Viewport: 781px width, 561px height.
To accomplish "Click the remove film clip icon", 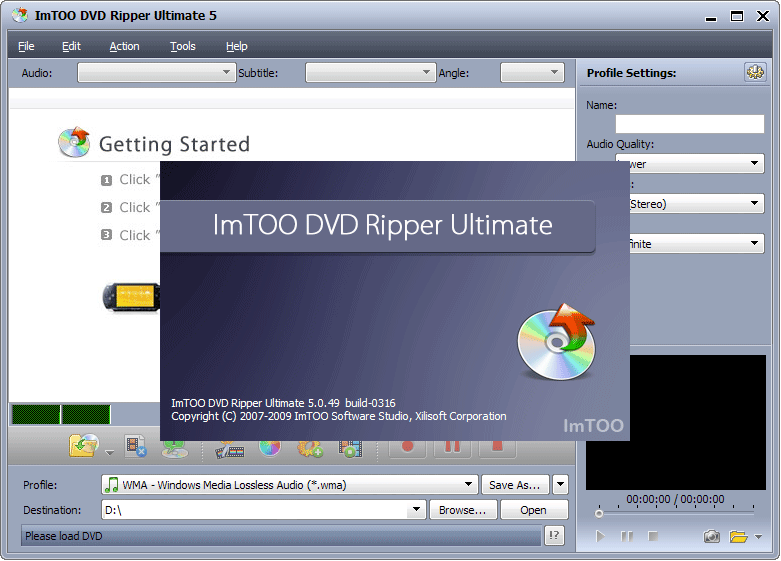I will pos(135,446).
